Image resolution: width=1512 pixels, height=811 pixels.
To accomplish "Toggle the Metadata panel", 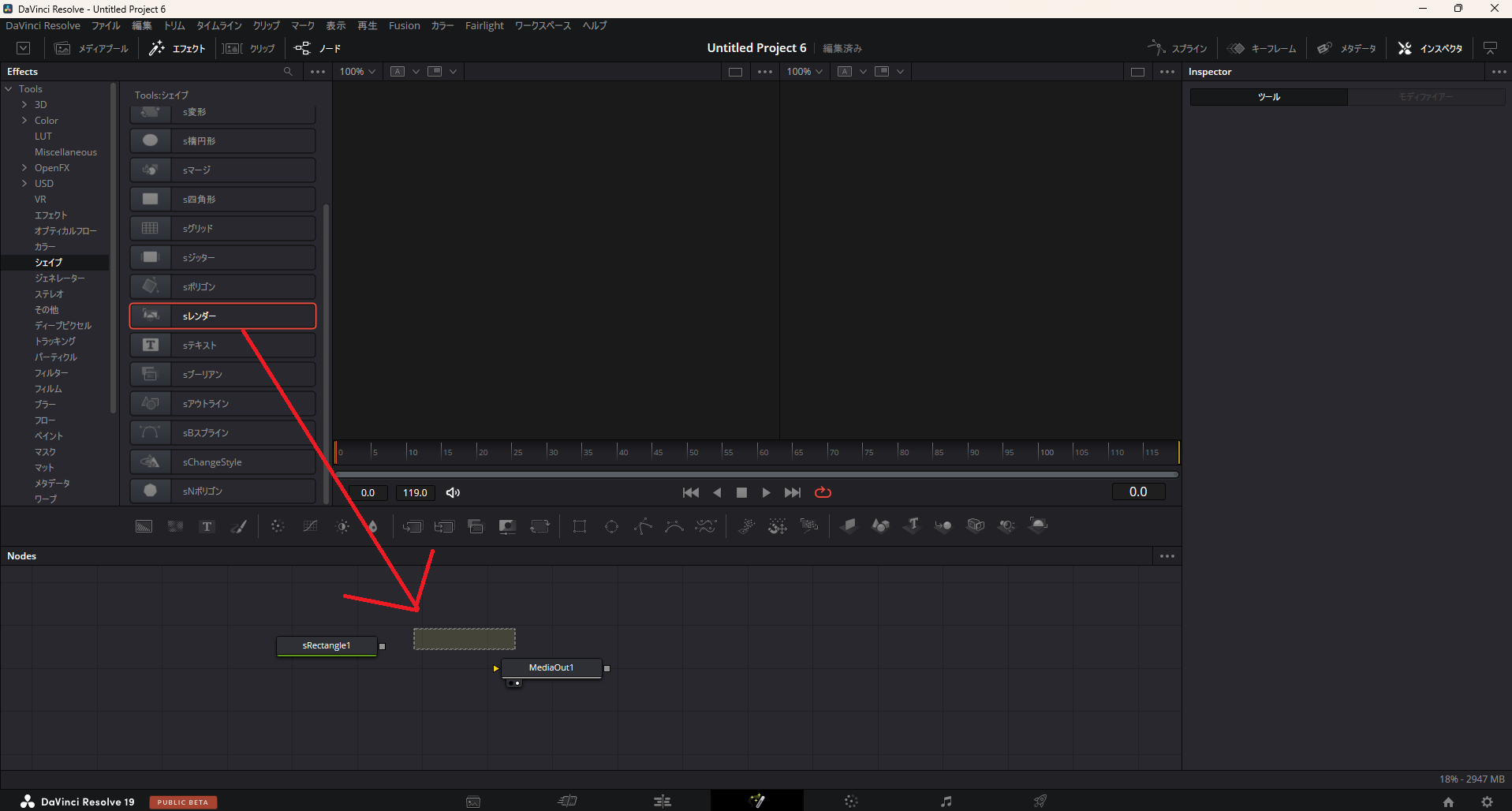I will pyautogui.click(x=1346, y=49).
